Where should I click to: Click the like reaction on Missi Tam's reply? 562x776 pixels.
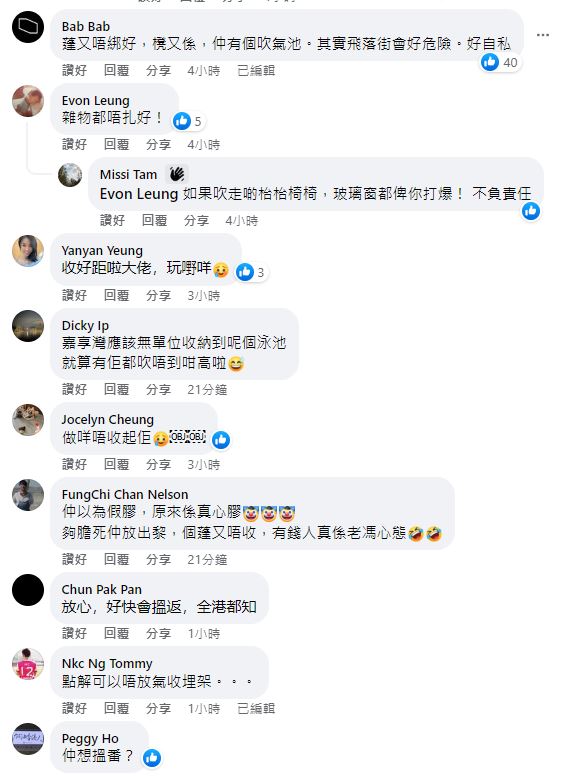(x=531, y=211)
